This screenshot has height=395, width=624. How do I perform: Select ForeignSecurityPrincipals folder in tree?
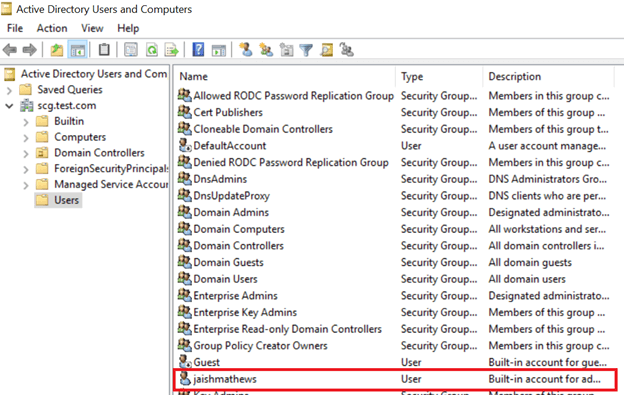(111, 169)
